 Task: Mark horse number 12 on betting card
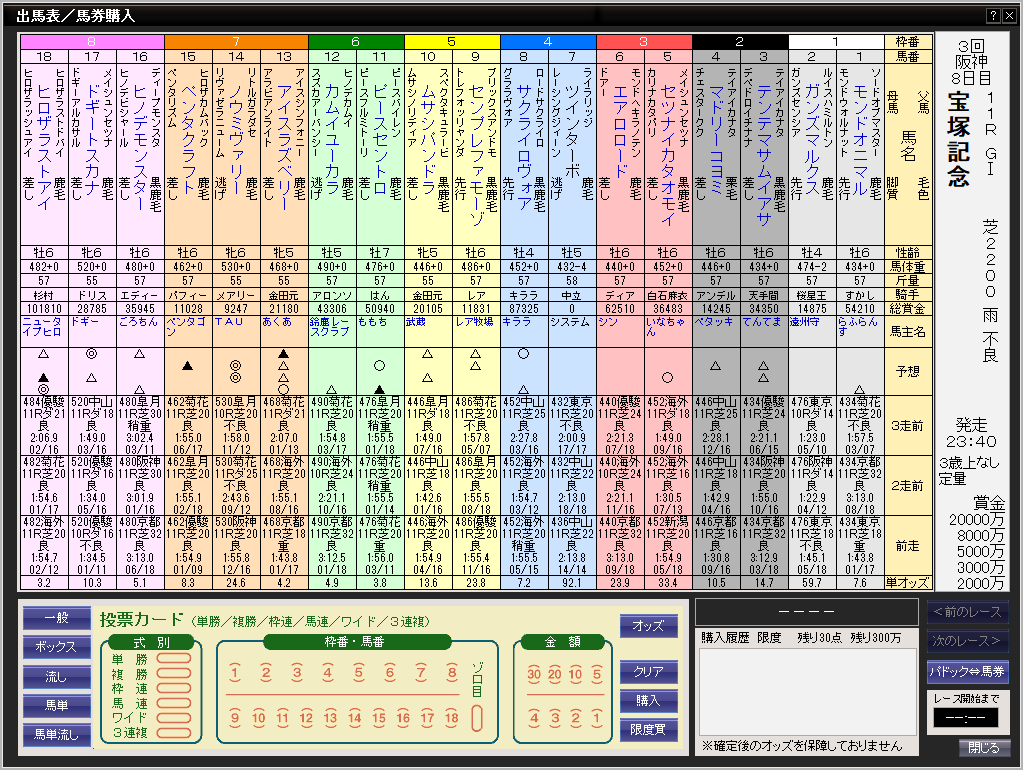pos(306,718)
